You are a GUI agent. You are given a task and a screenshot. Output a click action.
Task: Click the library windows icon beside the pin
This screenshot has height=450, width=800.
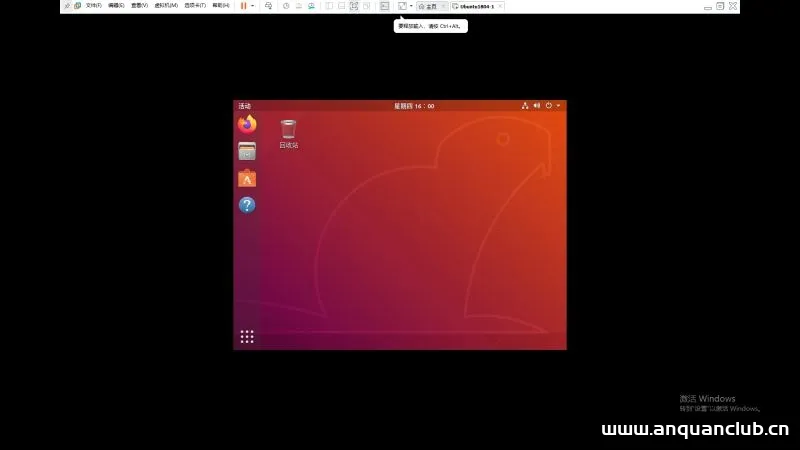(x=77, y=6)
